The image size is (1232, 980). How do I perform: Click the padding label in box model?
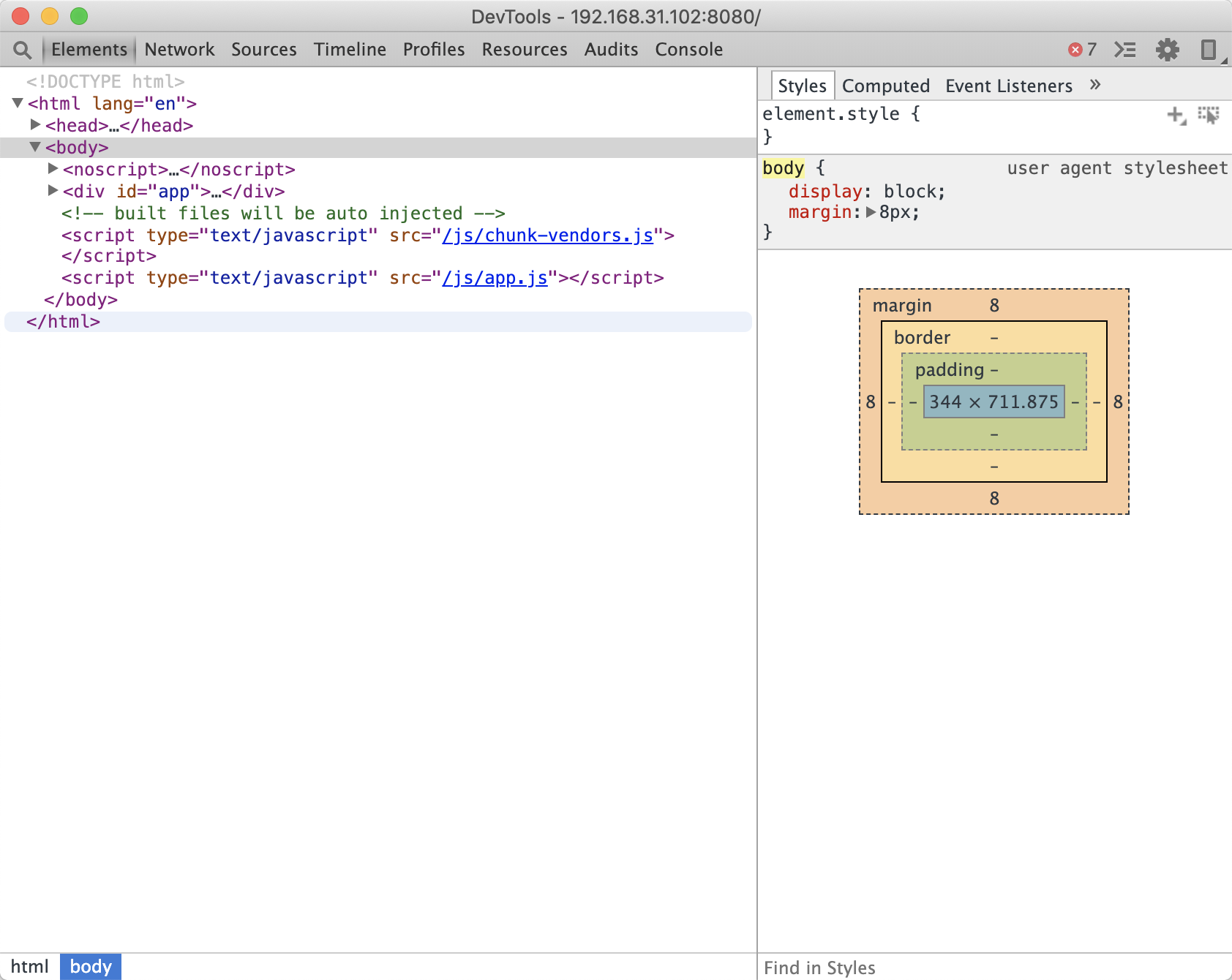point(950,370)
